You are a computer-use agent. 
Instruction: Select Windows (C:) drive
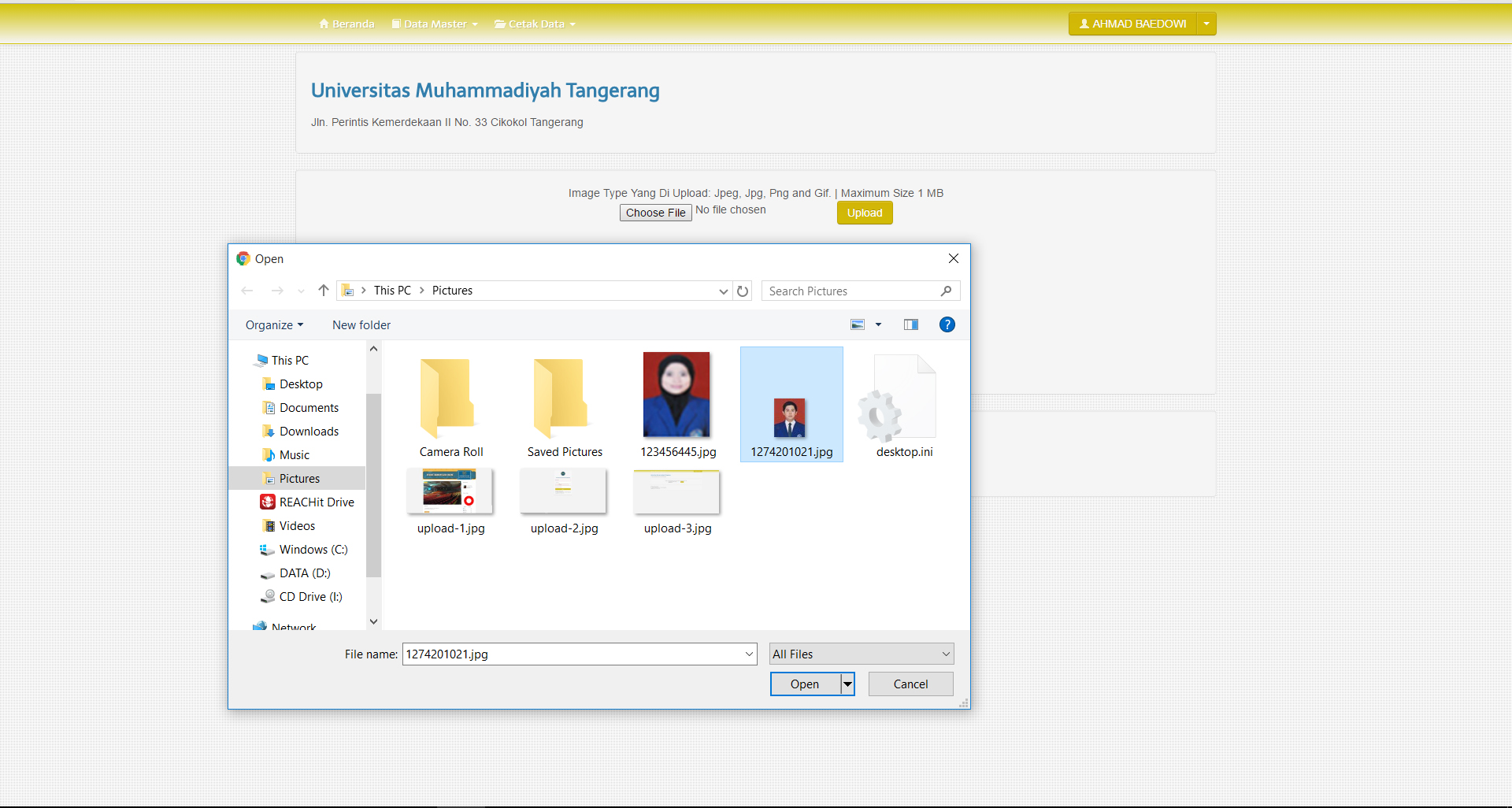304,550
